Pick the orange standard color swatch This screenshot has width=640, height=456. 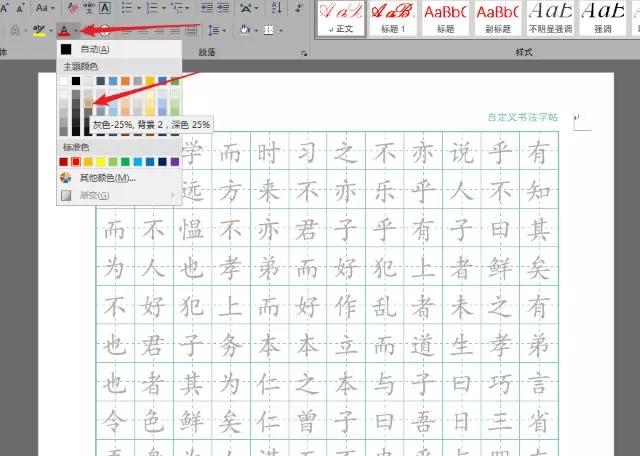[88, 162]
